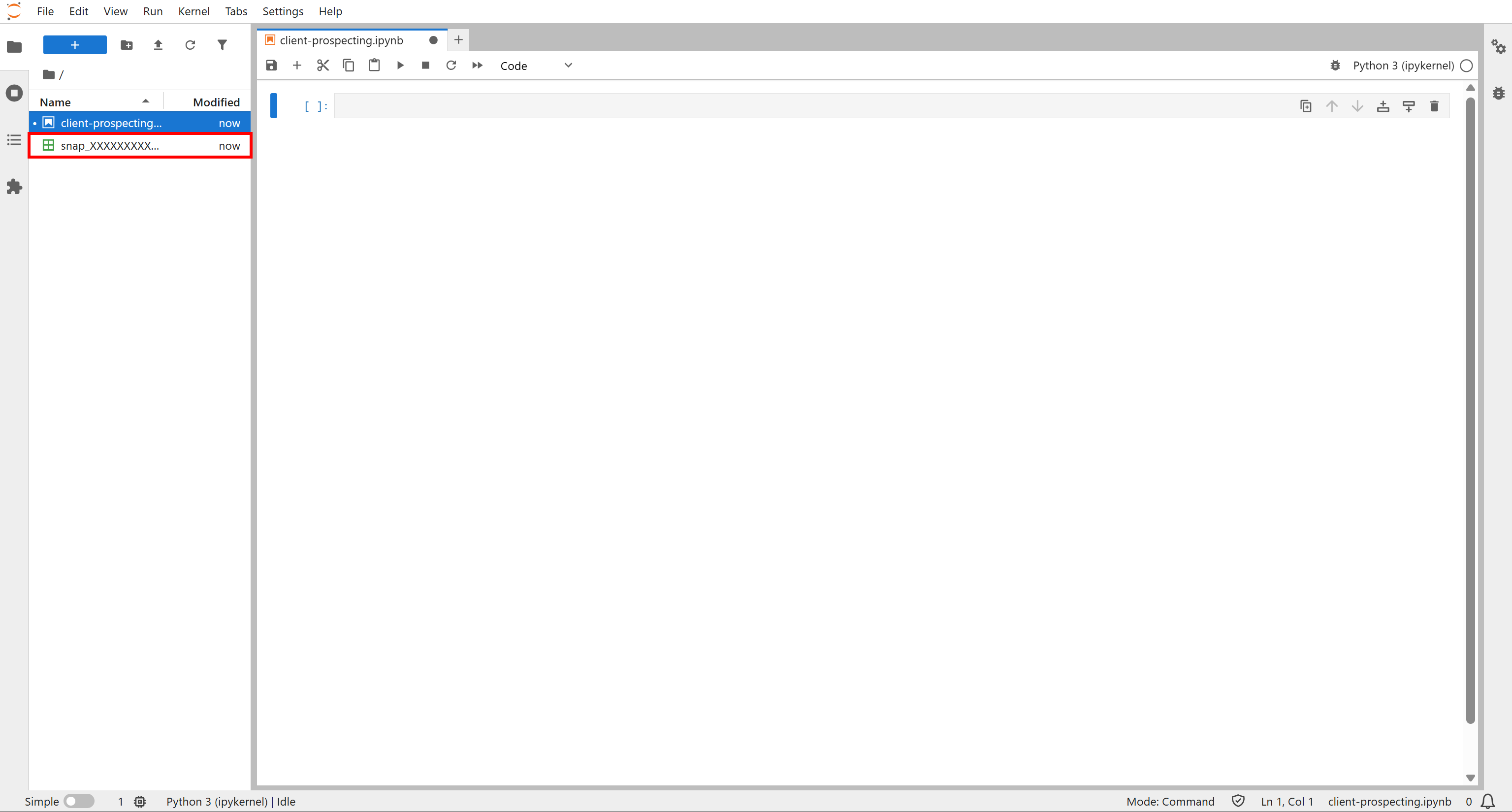
Task: Toggle Simple interface mode
Action: click(x=80, y=801)
